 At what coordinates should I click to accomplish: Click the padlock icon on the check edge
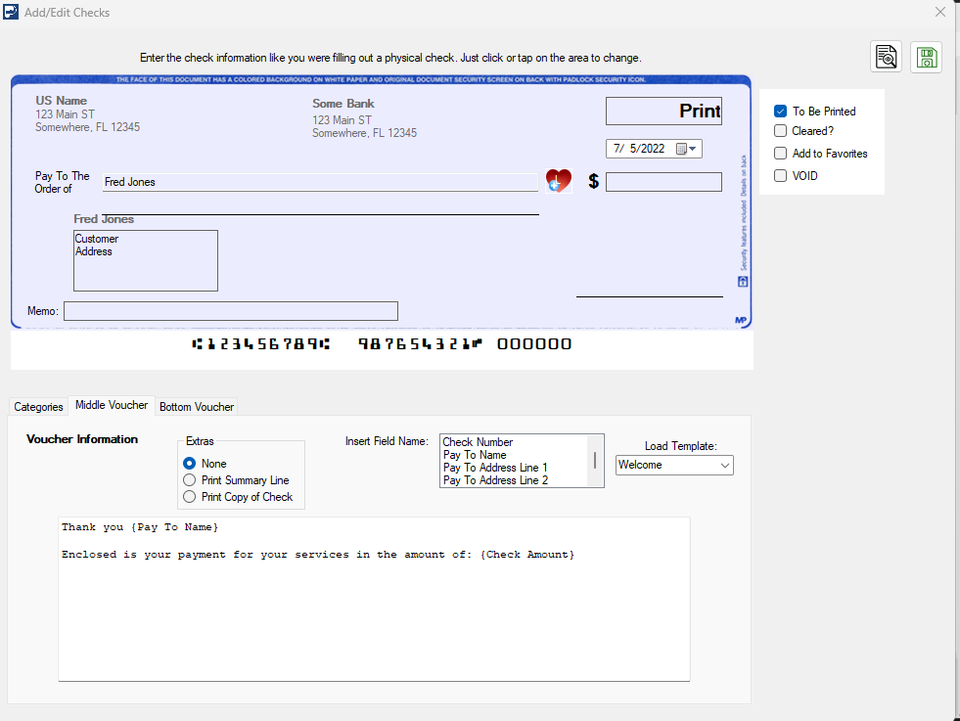click(741, 282)
